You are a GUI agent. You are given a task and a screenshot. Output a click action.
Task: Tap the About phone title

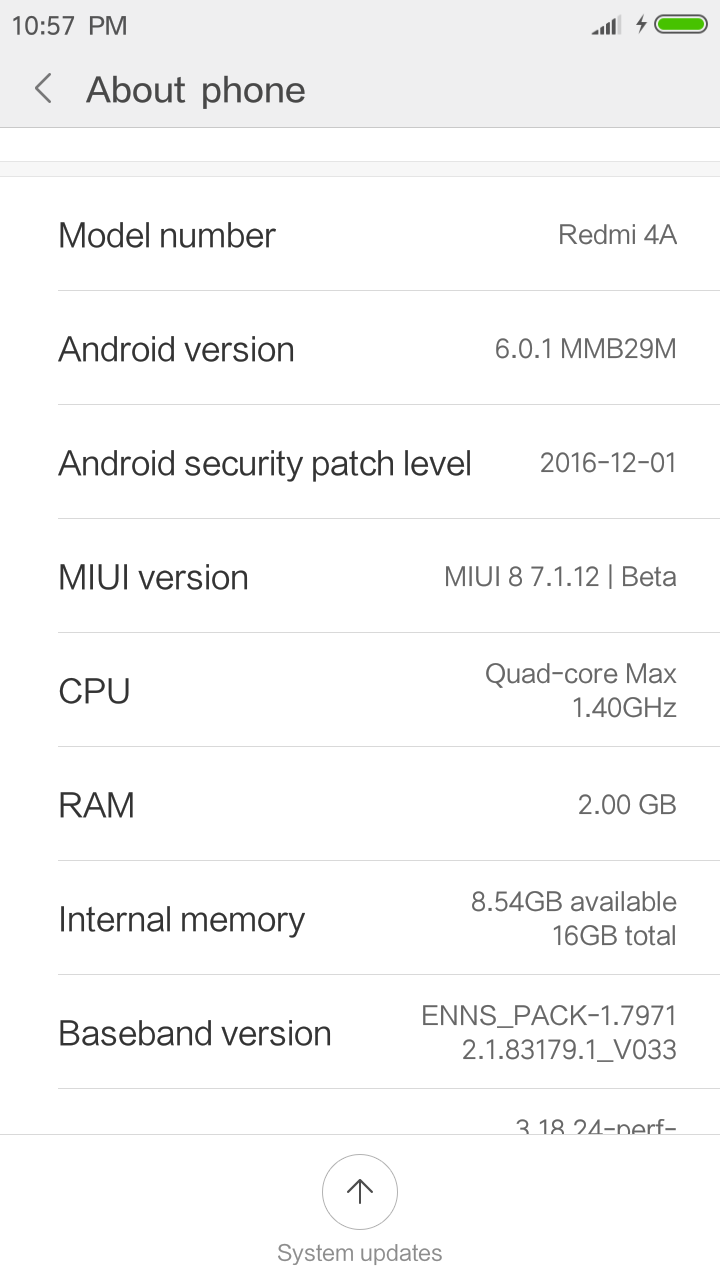196,90
